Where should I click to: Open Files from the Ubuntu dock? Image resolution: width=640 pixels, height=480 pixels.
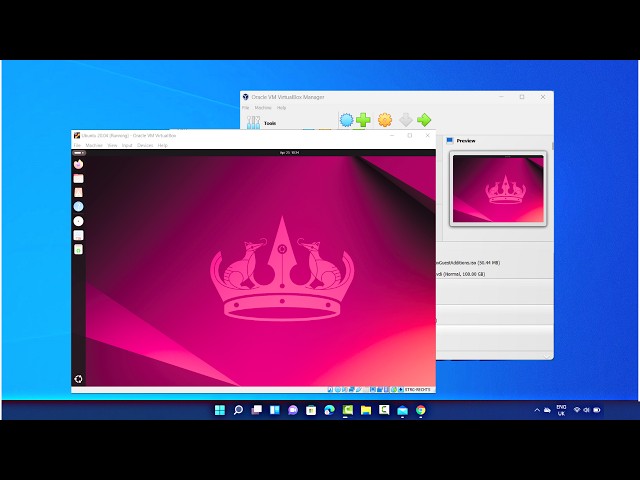tap(78, 178)
